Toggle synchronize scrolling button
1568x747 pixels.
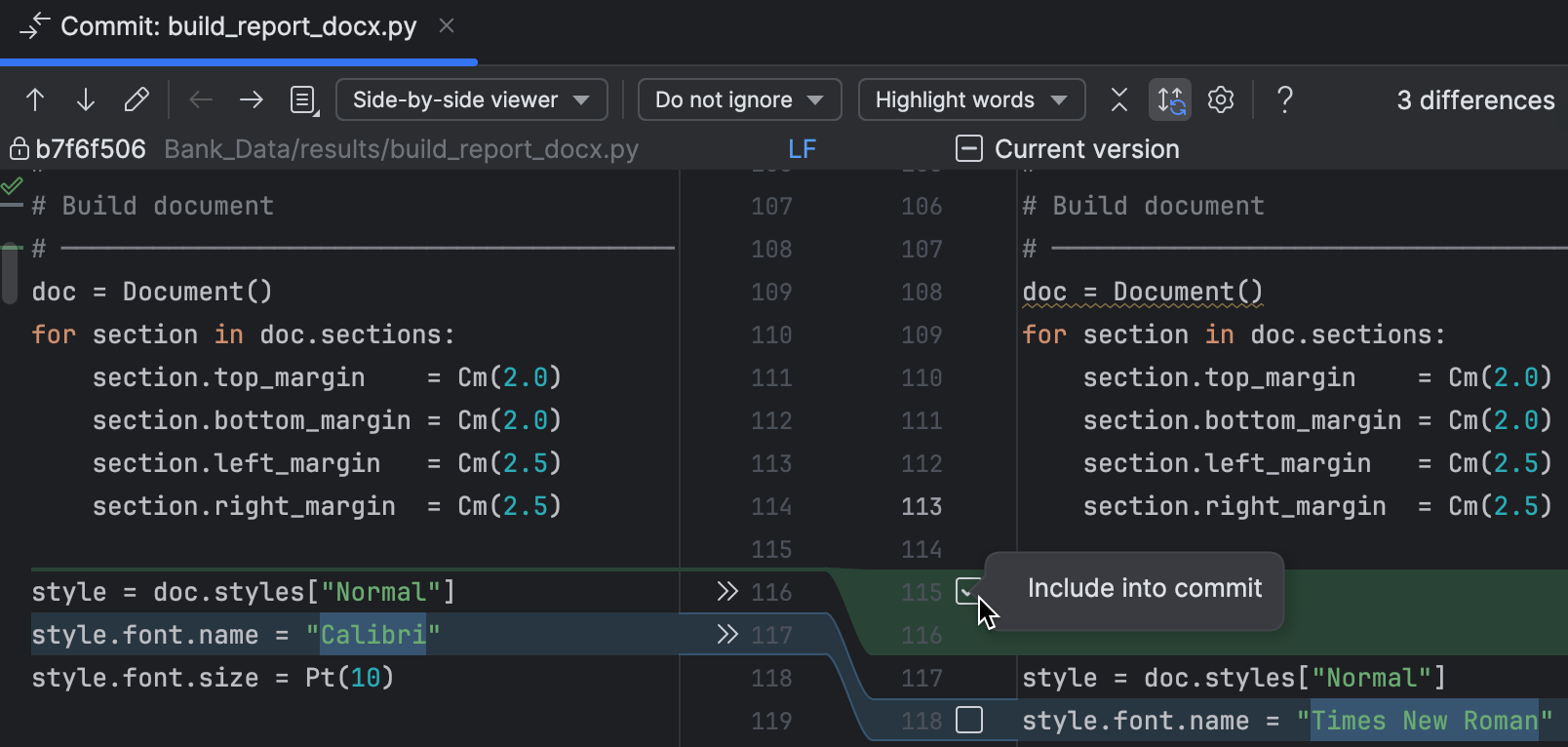pyautogui.click(x=1170, y=99)
